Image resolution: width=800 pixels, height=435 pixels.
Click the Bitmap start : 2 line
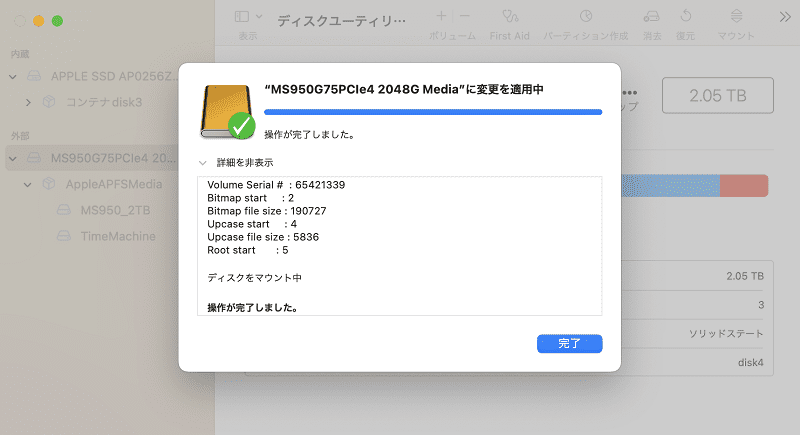click(x=251, y=198)
